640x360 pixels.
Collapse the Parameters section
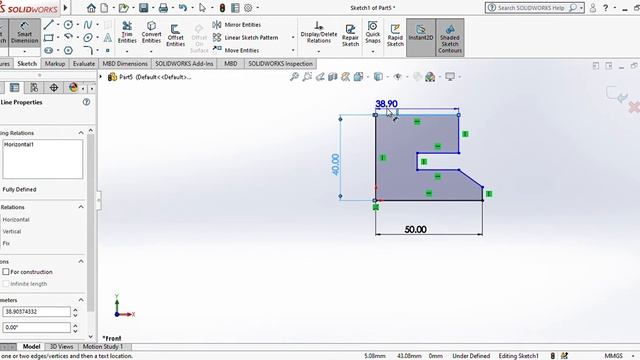point(81,300)
